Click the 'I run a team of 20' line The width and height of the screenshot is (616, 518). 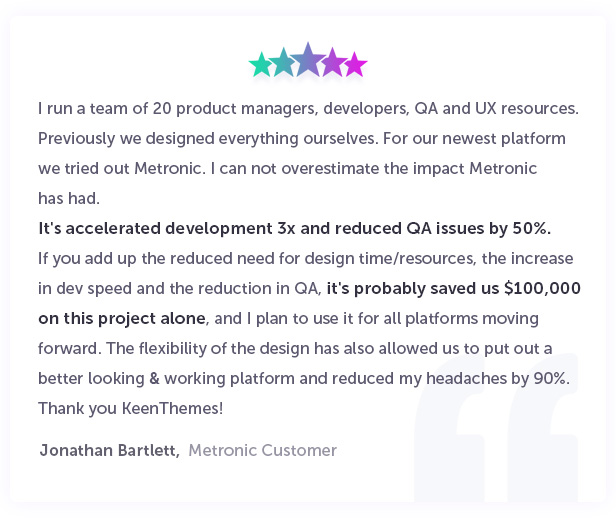[x=308, y=108]
